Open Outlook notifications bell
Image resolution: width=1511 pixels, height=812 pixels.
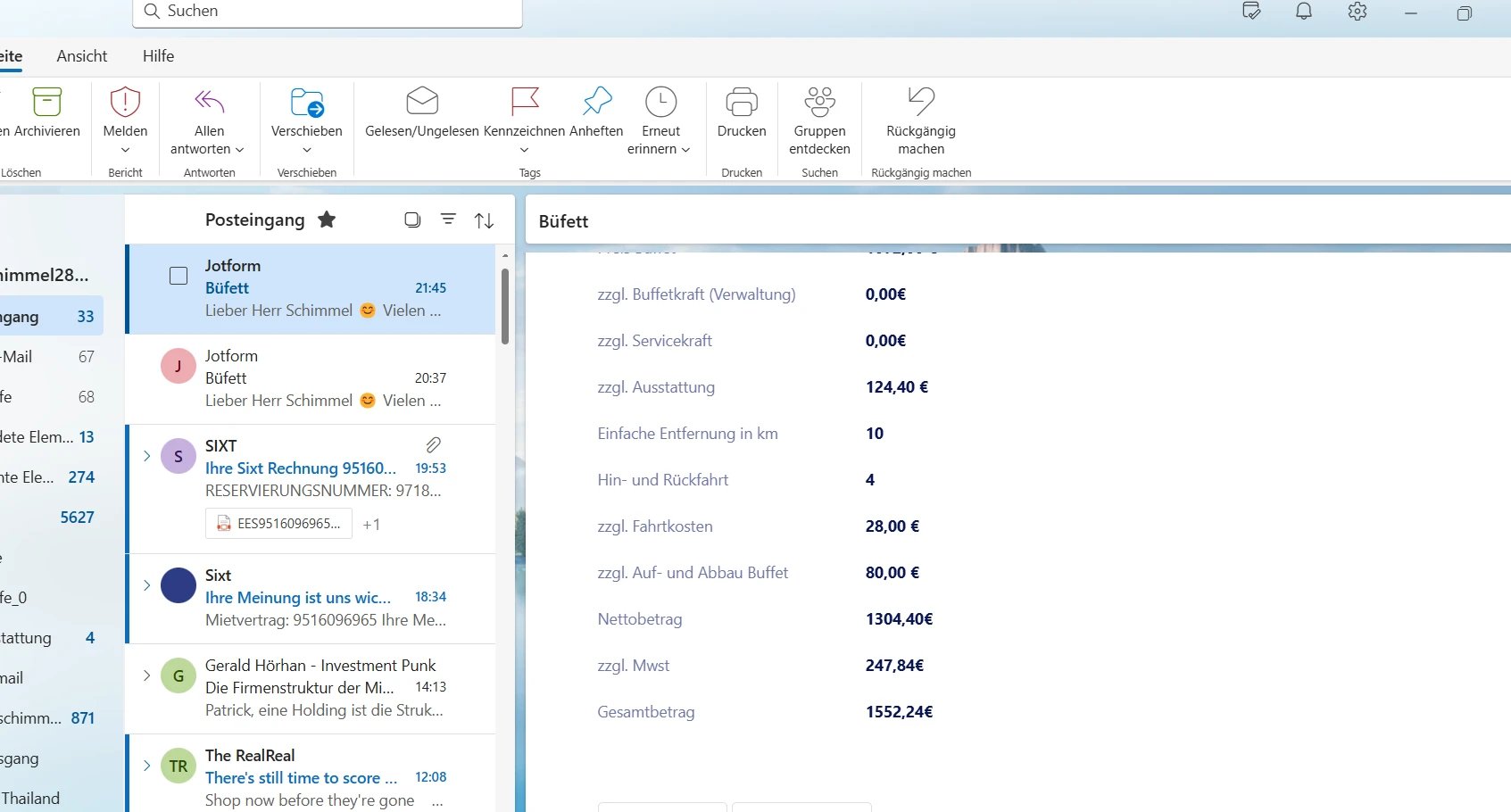(x=1303, y=12)
